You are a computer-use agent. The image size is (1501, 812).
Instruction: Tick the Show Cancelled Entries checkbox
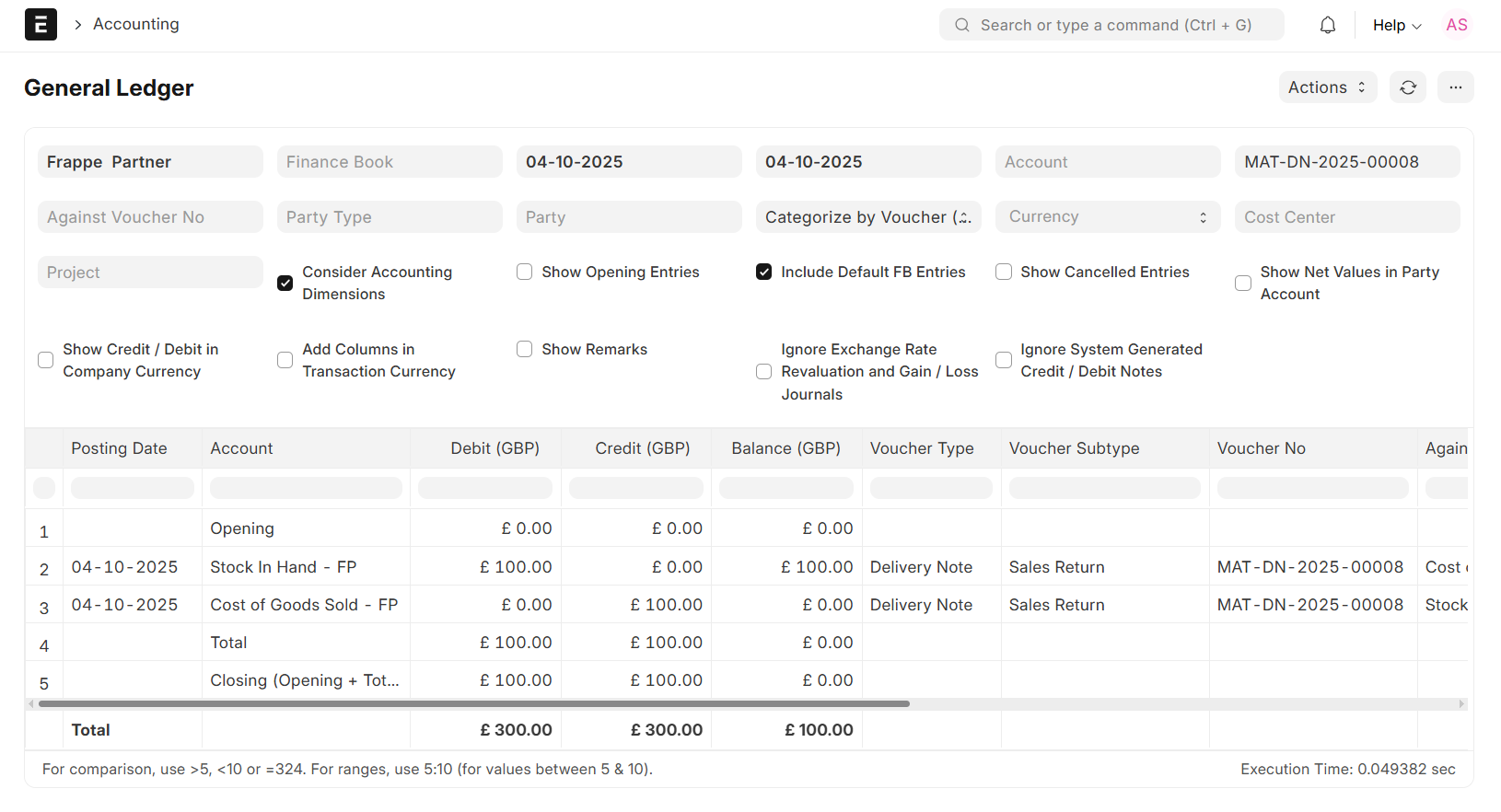pyautogui.click(x=1004, y=273)
